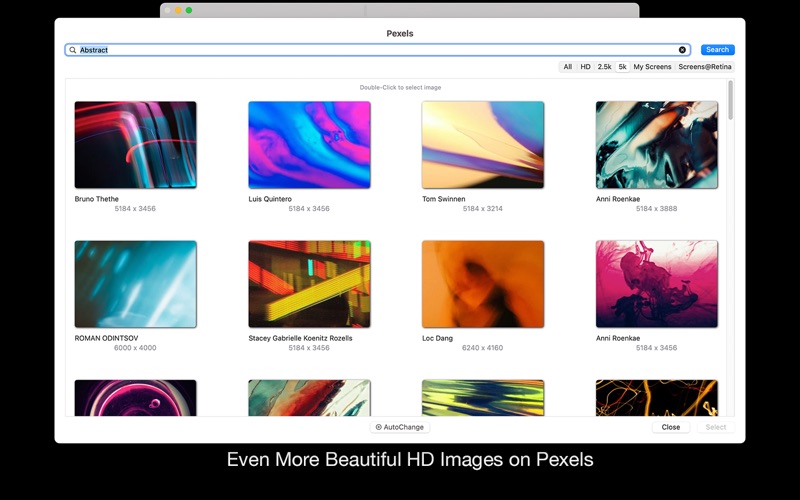Click in the Abstract search text field
800x500 pixels.
pyautogui.click(x=380, y=50)
